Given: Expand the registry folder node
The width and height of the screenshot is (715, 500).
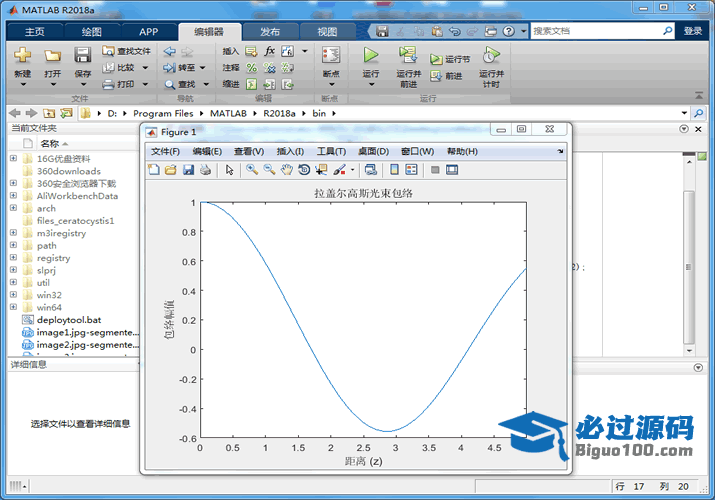Looking at the screenshot, I should click(13, 258).
